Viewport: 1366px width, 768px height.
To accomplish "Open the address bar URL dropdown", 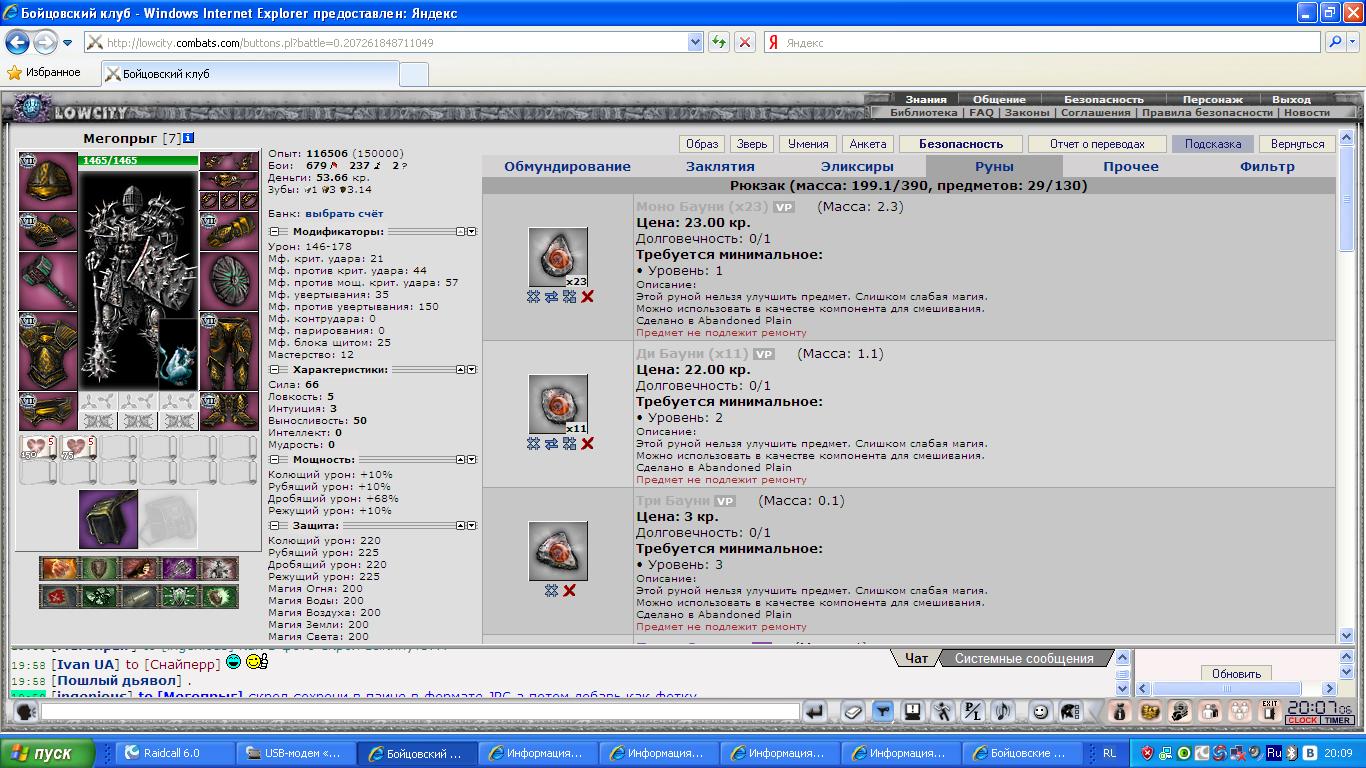I will pyautogui.click(x=696, y=42).
